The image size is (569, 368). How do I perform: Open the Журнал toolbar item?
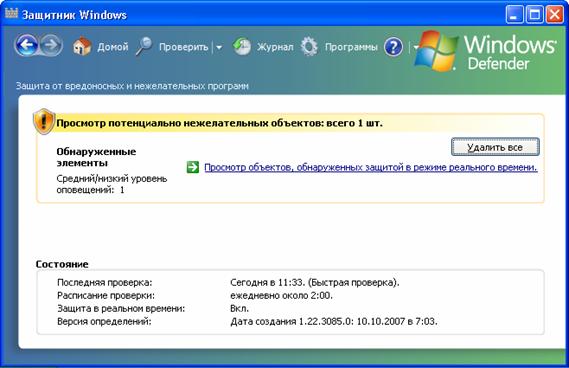coord(275,47)
